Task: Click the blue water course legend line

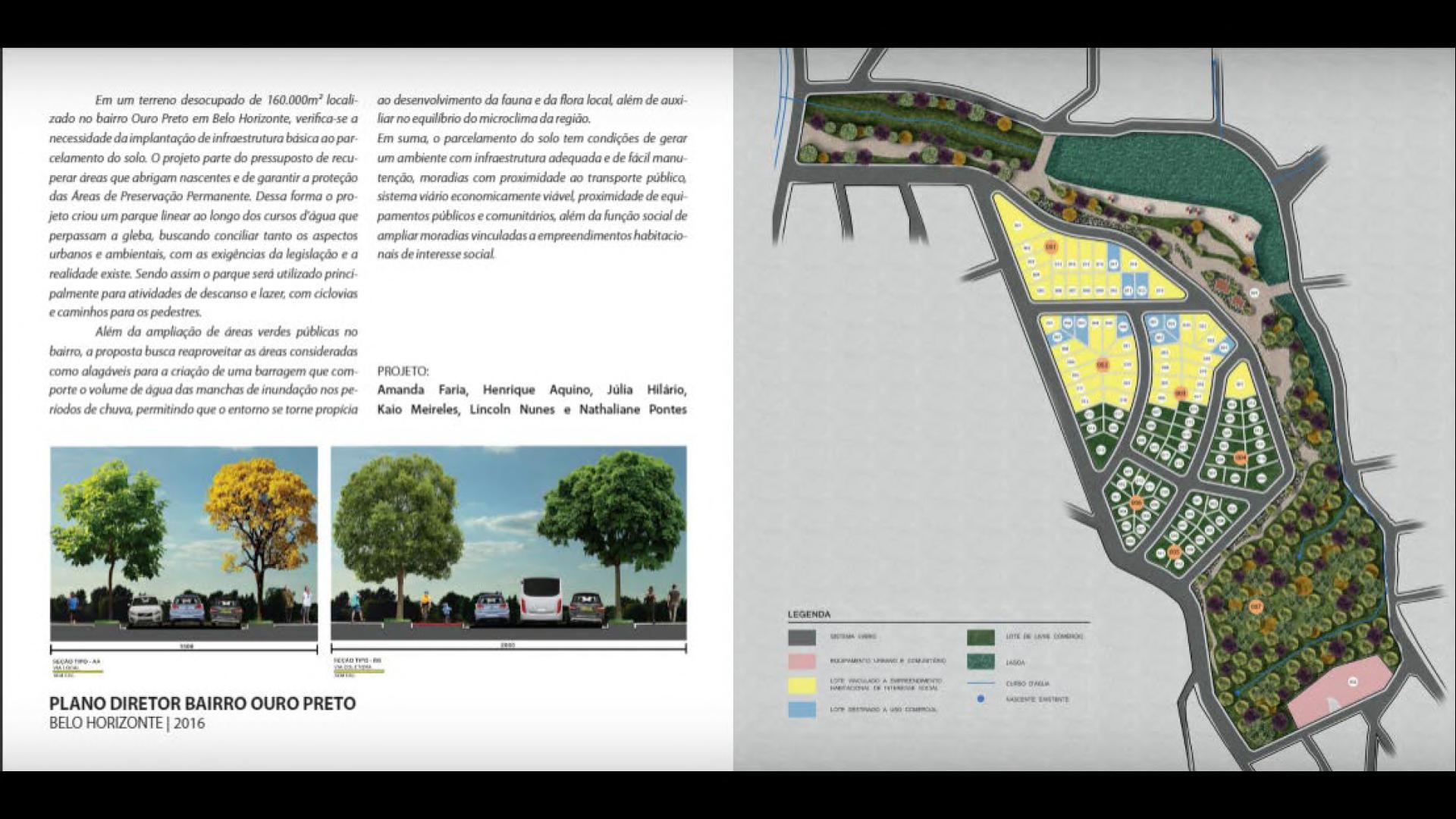Action: click(981, 683)
